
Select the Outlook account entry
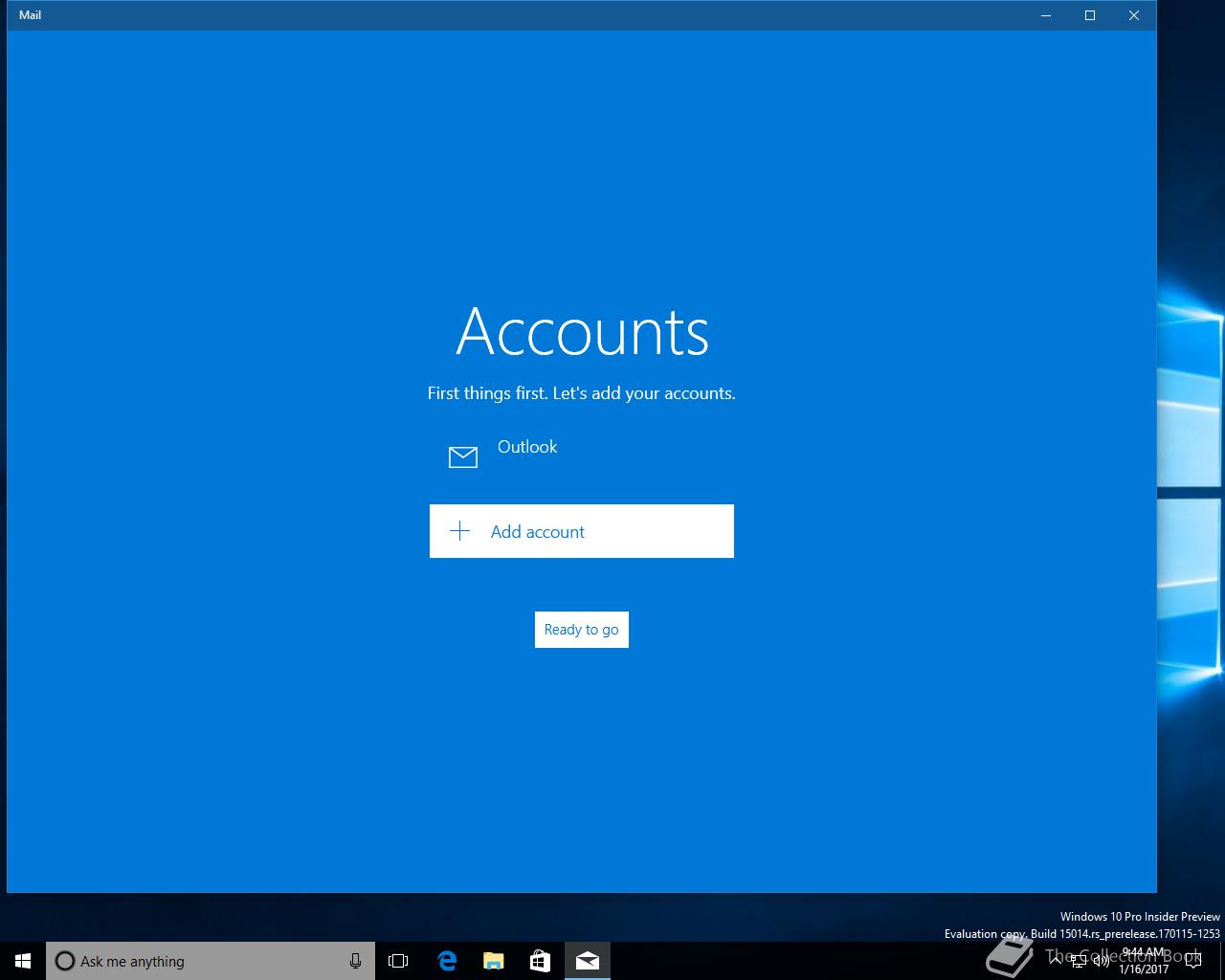pyautogui.click(x=581, y=457)
